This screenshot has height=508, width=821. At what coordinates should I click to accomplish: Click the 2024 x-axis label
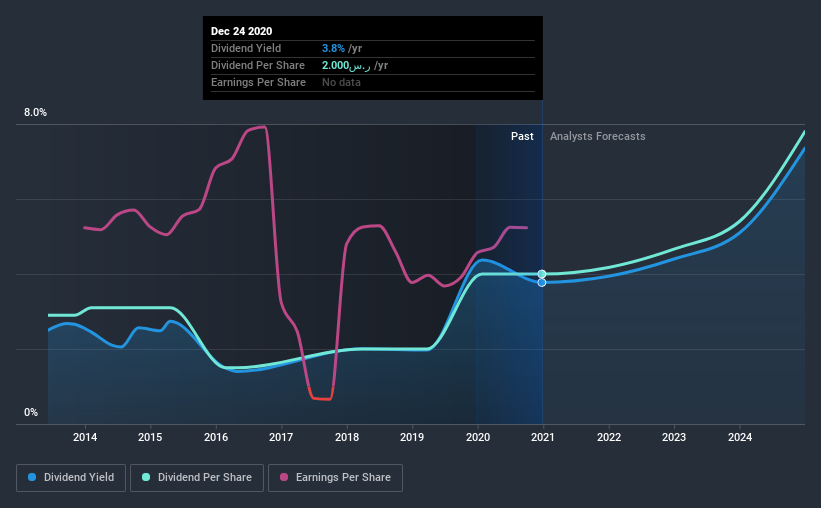pos(740,437)
